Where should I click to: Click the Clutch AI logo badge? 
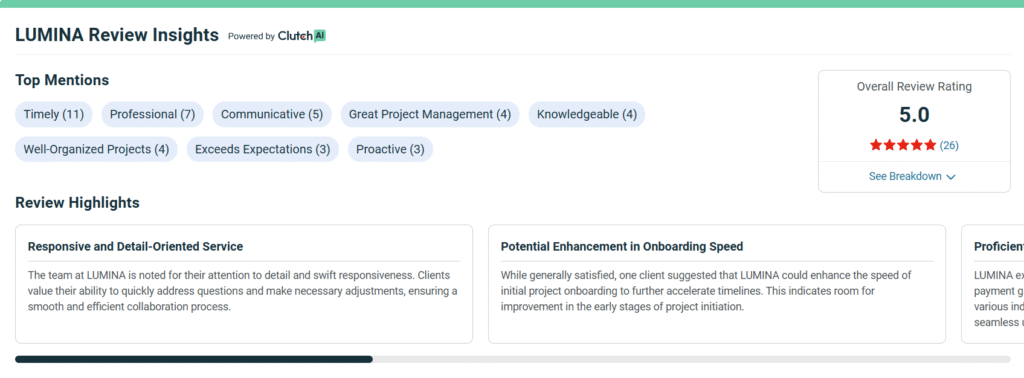click(302, 36)
